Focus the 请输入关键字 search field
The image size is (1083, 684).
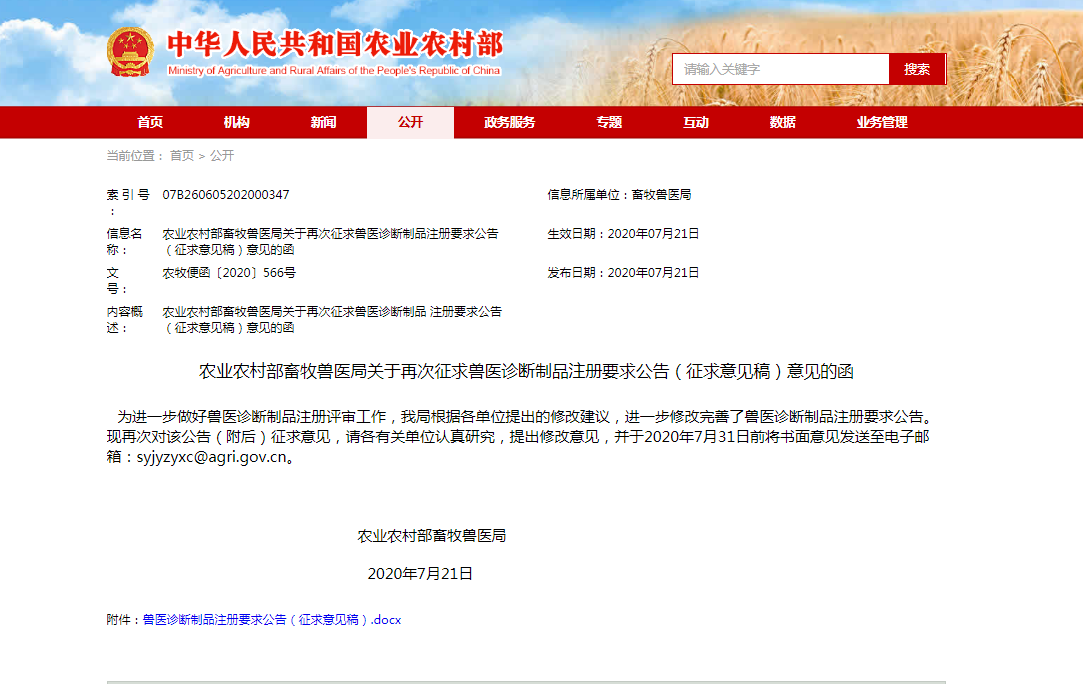pos(780,69)
